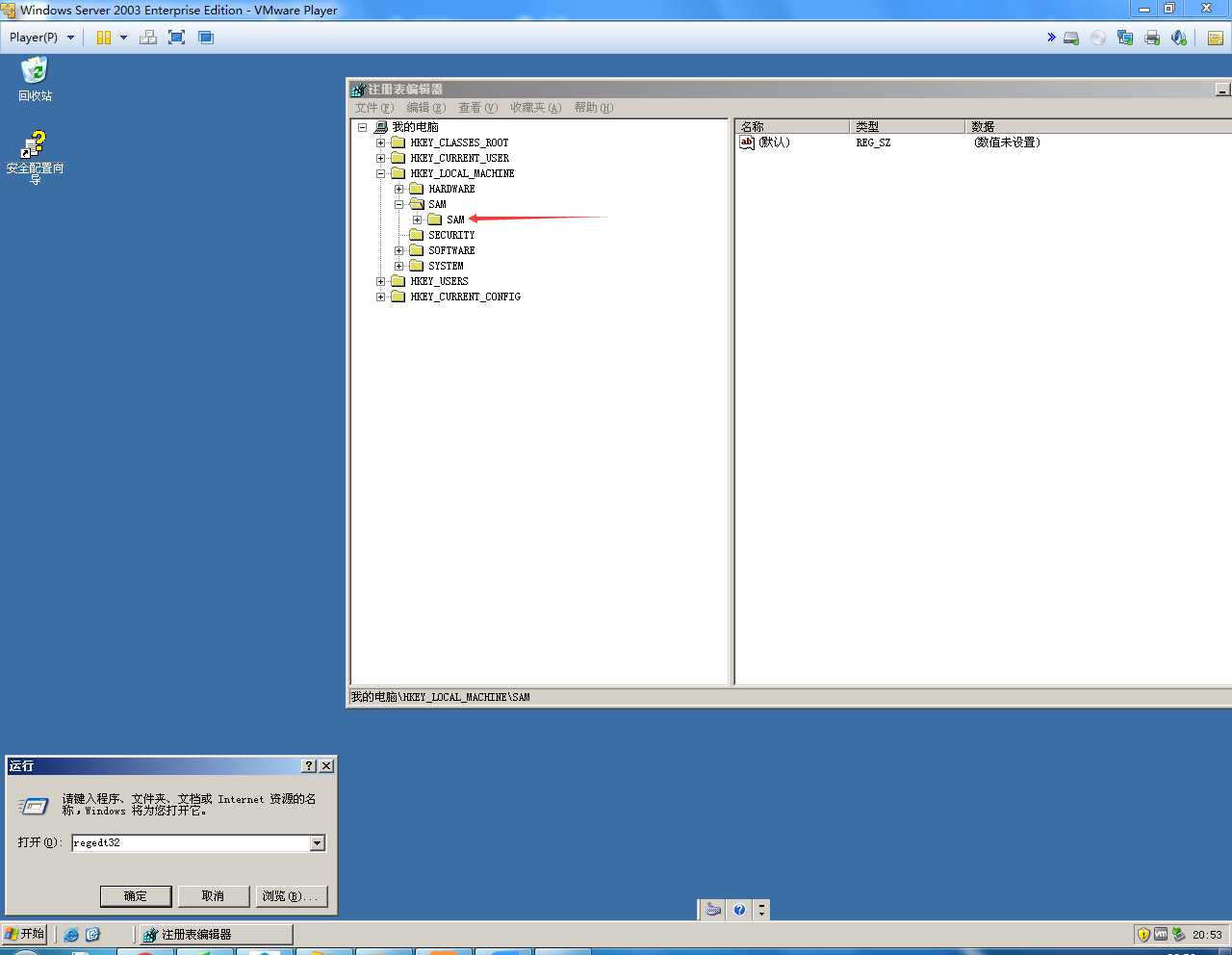The height and width of the screenshot is (955, 1232).
Task: Click 注册表编辑器 taskbar button
Action: click(x=215, y=935)
